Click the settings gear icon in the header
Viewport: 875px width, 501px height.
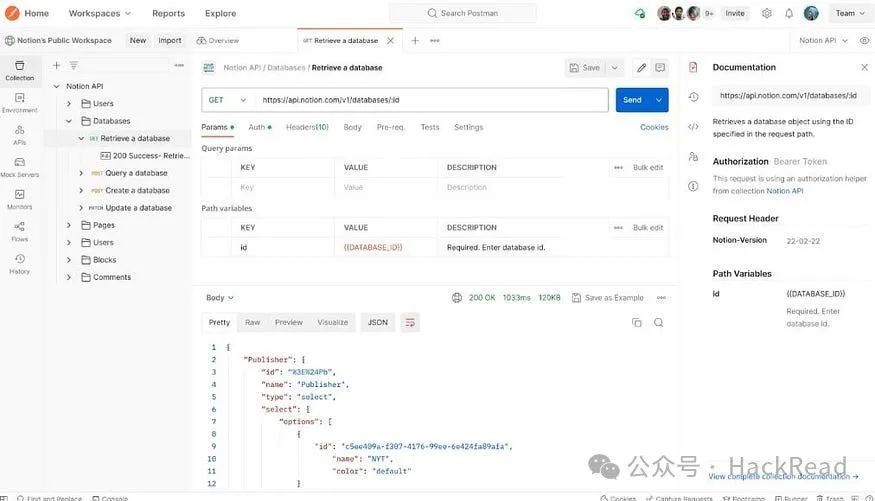(x=767, y=13)
